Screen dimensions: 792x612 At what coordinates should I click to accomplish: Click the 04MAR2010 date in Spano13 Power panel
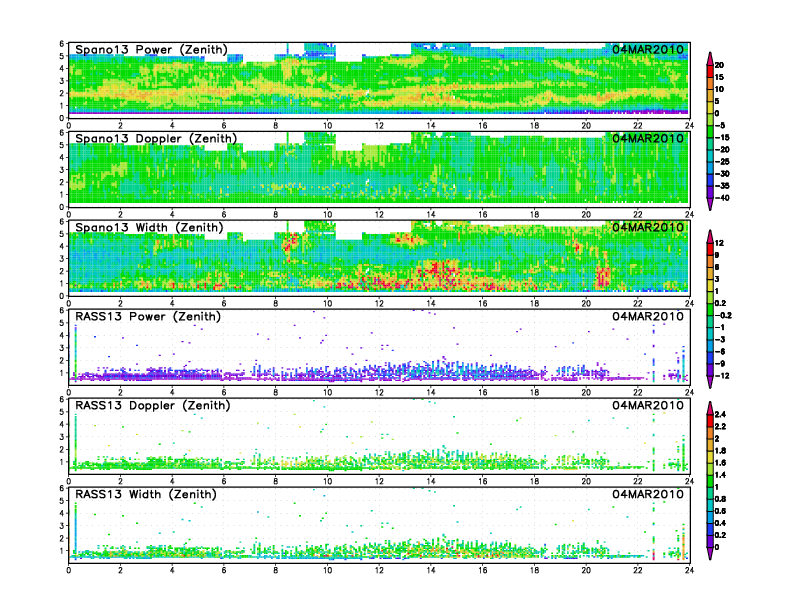click(648, 50)
